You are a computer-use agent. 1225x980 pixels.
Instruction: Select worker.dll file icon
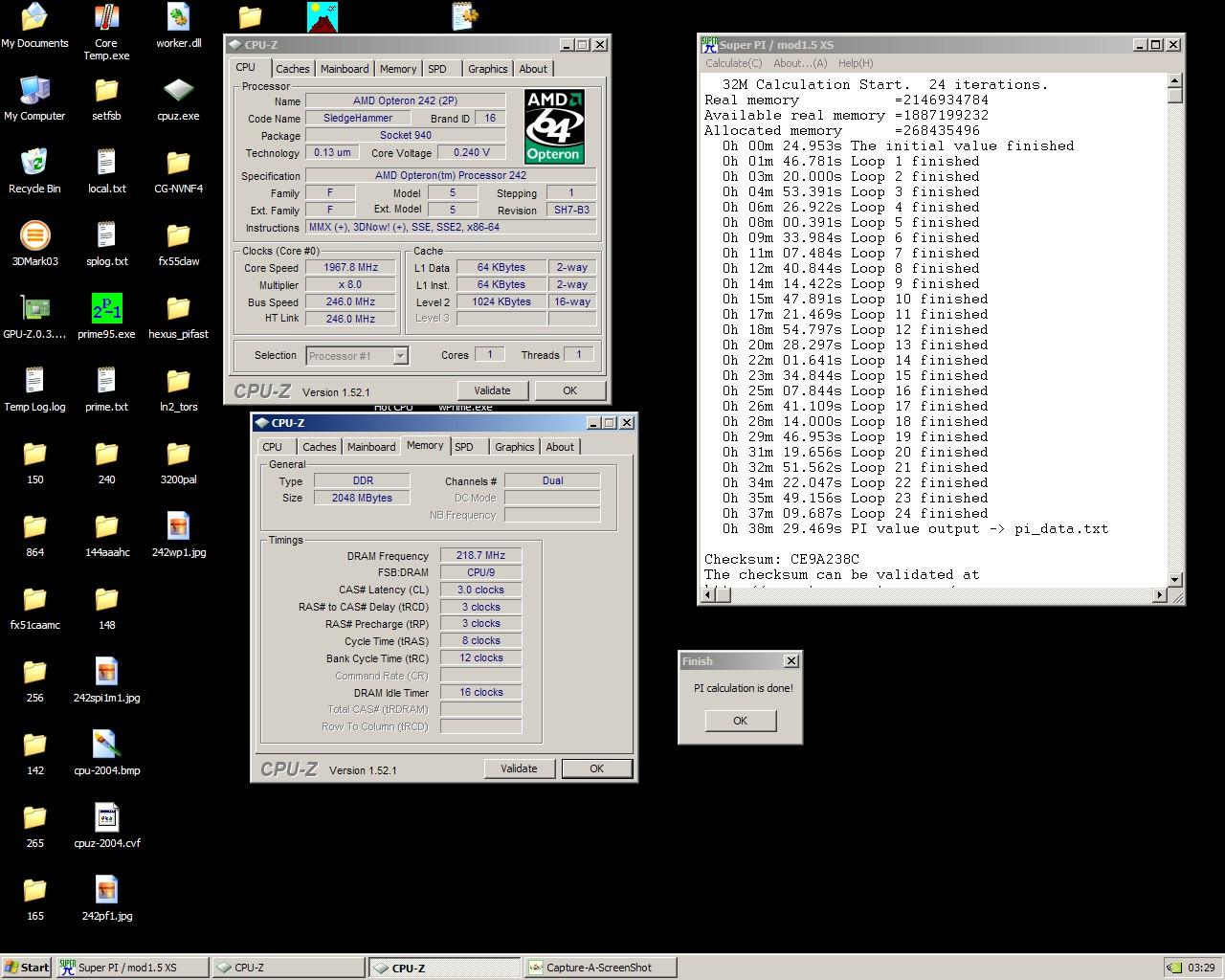click(178, 26)
